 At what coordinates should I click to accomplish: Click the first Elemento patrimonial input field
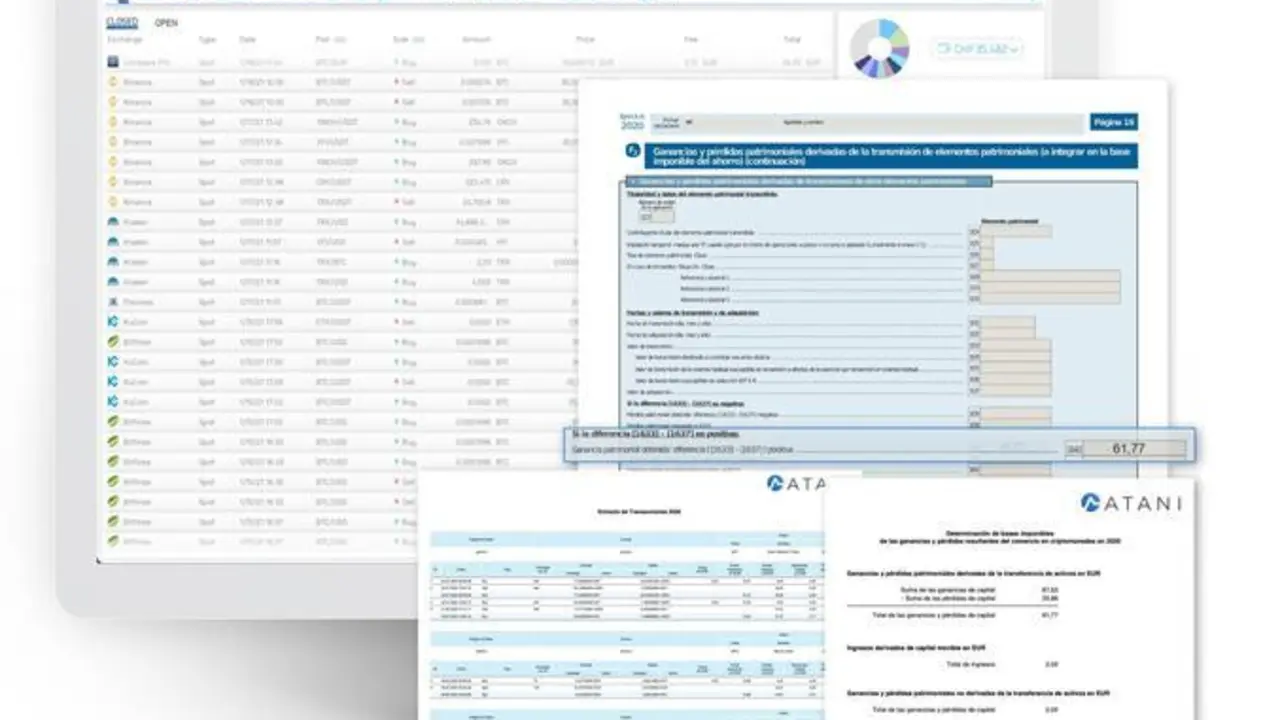[1015, 231]
